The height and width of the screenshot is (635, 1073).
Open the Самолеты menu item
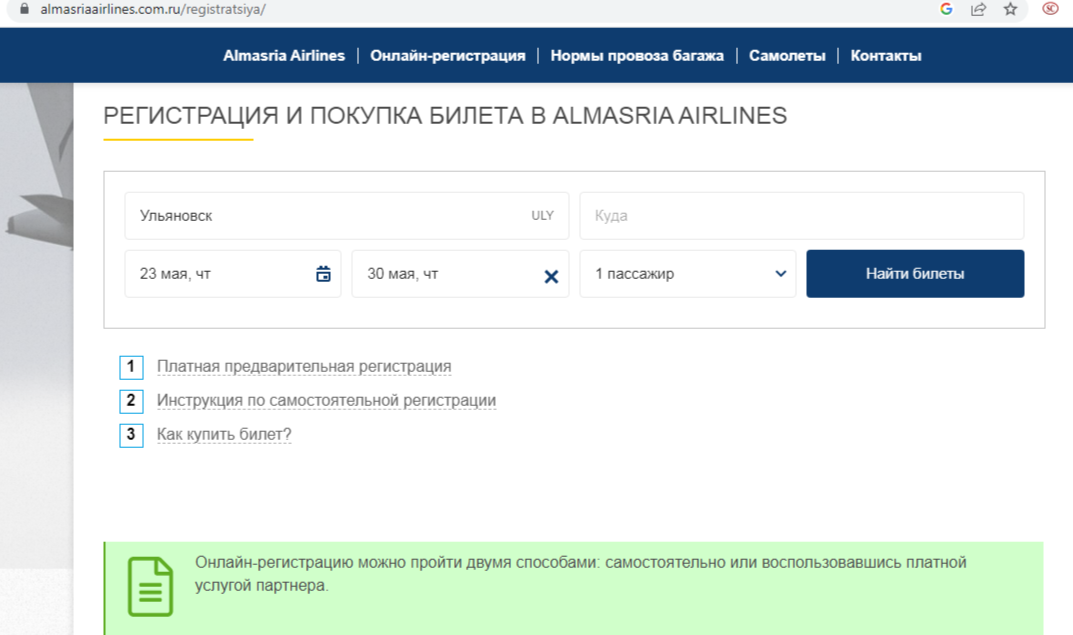pyautogui.click(x=787, y=55)
